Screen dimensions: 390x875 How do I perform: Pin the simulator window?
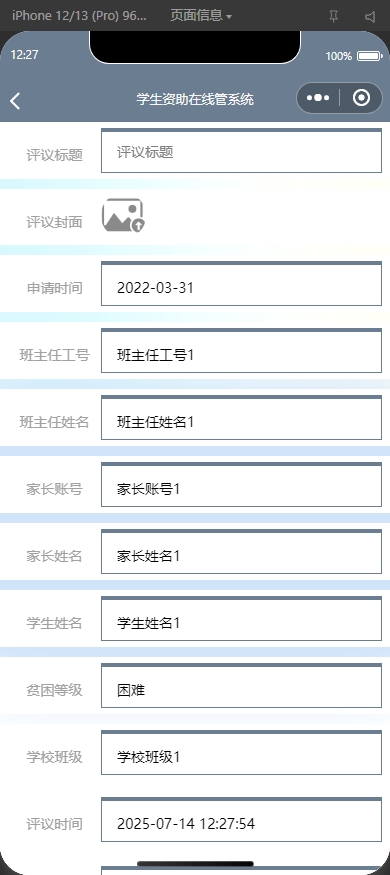[334, 17]
